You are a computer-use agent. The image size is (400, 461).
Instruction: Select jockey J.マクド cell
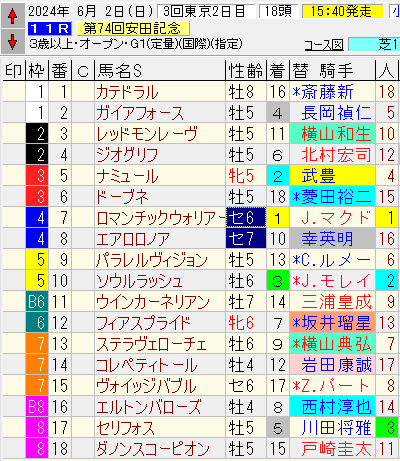(x=332, y=218)
